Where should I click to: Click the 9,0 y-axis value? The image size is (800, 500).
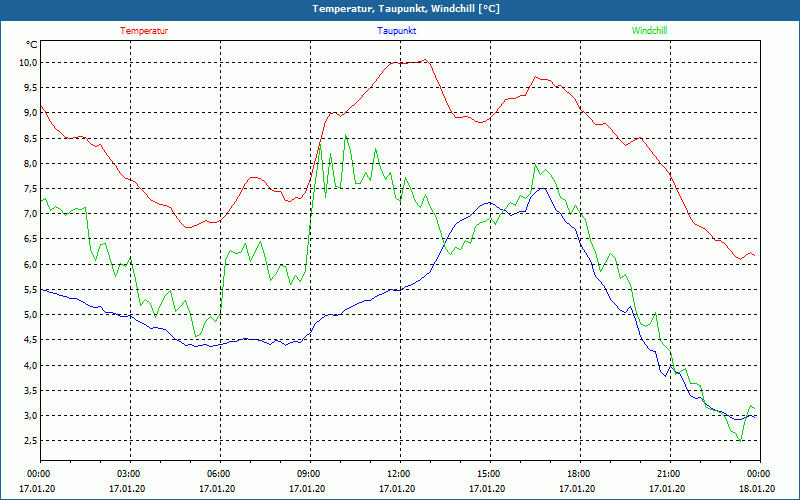(31, 113)
